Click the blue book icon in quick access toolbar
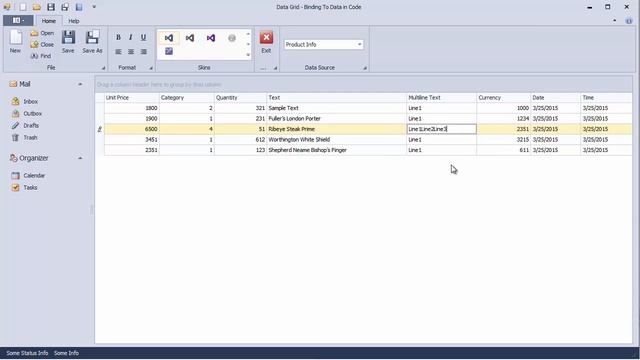This screenshot has height=360, width=640. point(79,7)
